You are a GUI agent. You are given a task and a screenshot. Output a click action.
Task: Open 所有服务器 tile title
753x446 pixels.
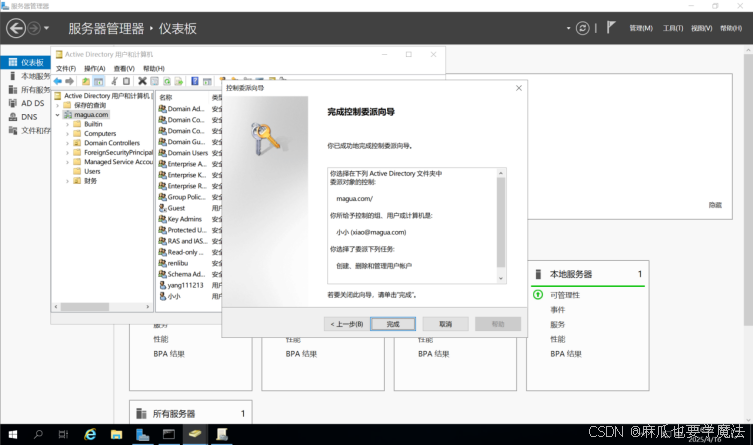point(173,414)
